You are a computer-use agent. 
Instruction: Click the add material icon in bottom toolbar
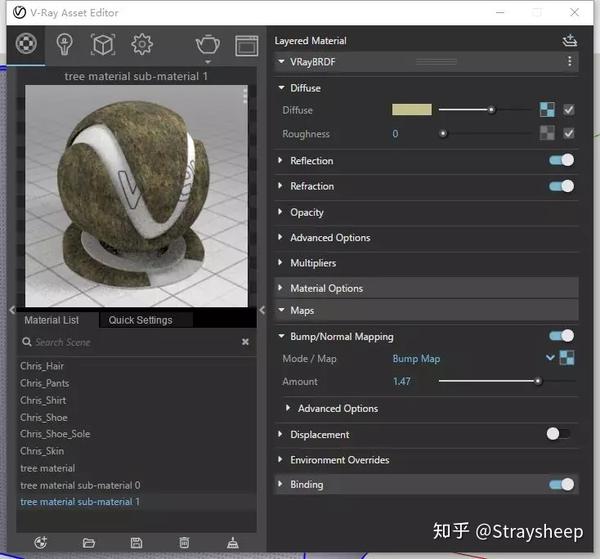(x=41, y=542)
